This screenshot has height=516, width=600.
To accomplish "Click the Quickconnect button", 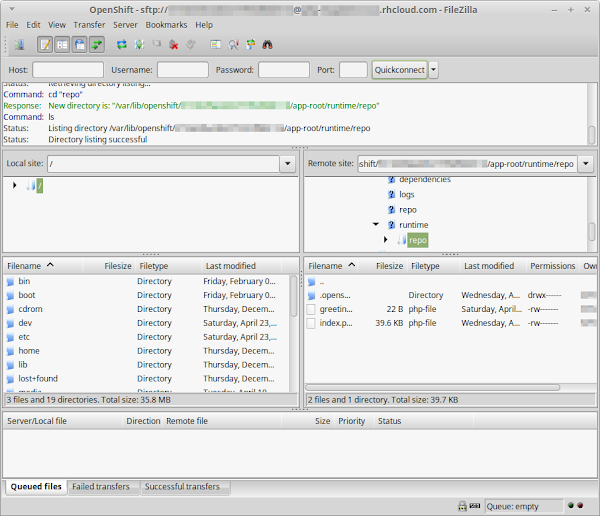I will (399, 70).
